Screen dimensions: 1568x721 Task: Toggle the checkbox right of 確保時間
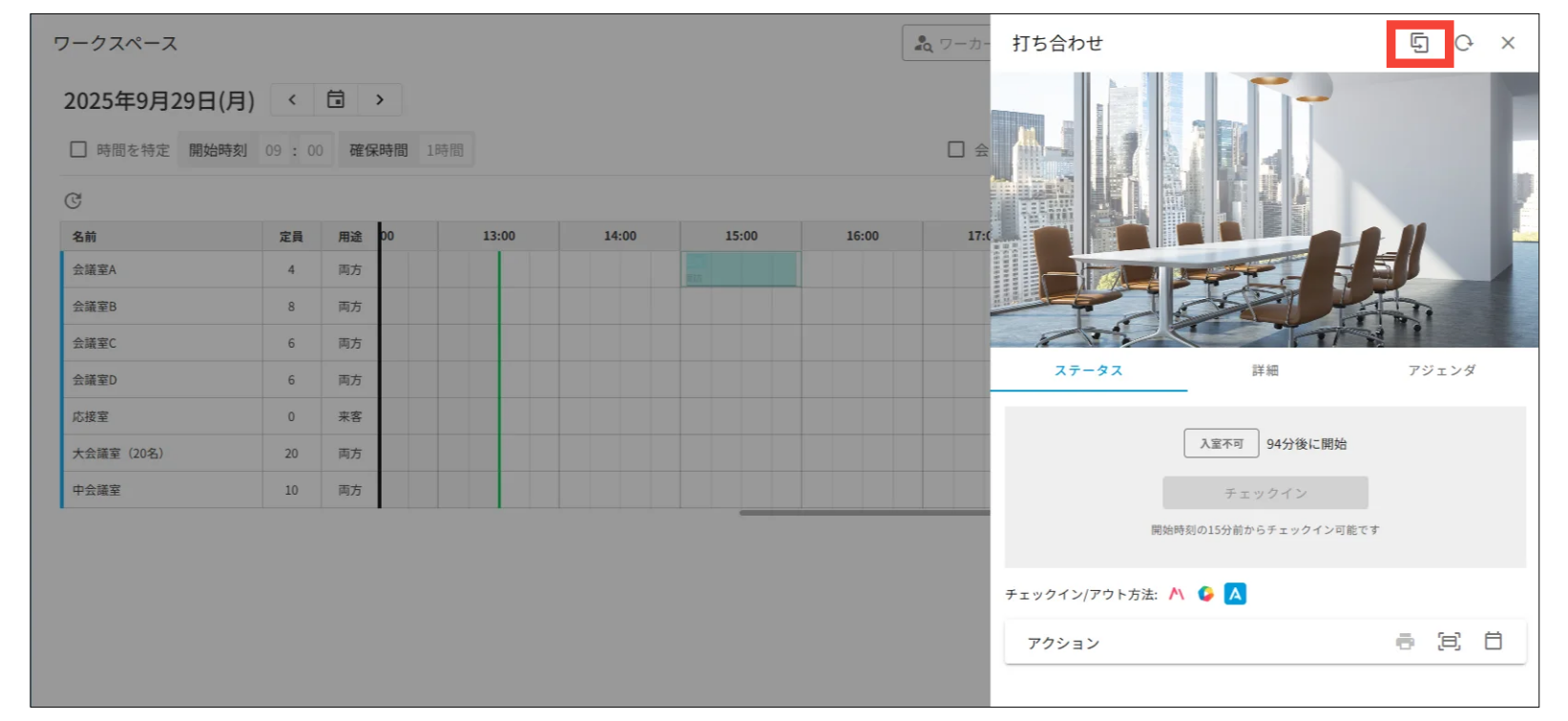point(955,150)
